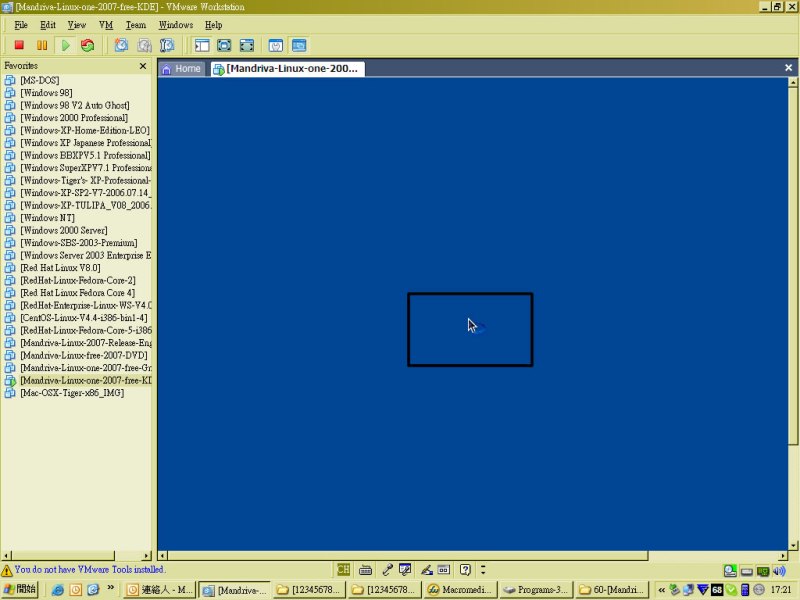Enter full screen mode icon
Viewport: 800px width, 600px height.
click(247, 45)
